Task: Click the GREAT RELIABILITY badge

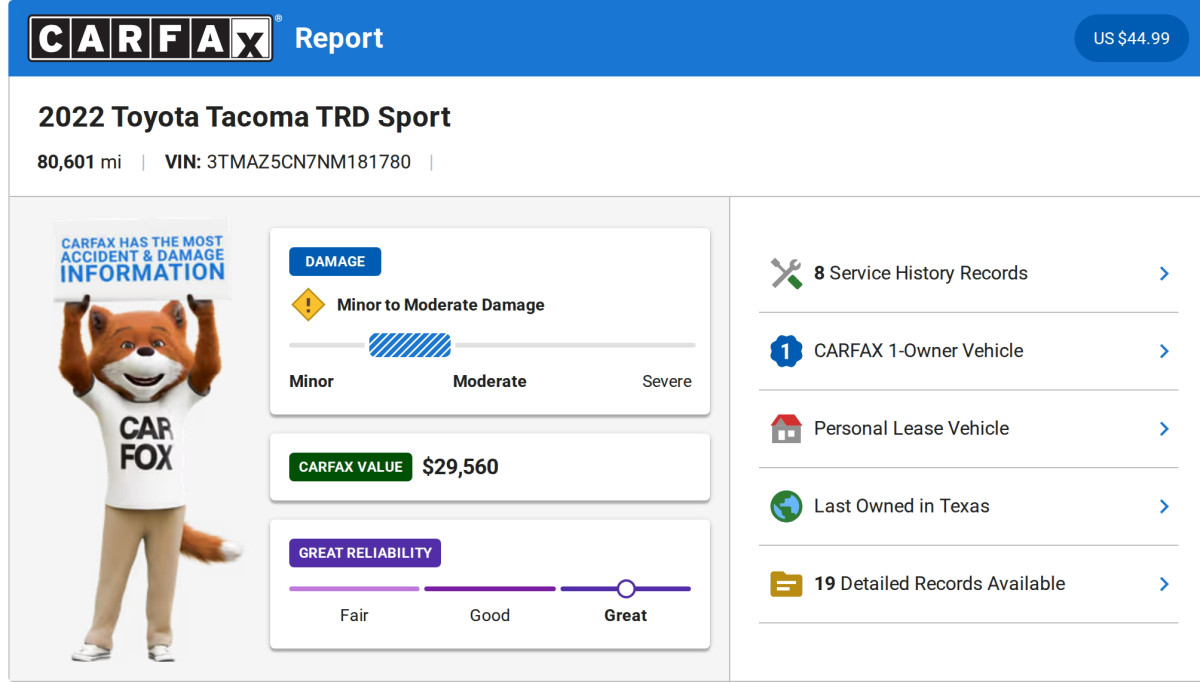Action: point(365,553)
